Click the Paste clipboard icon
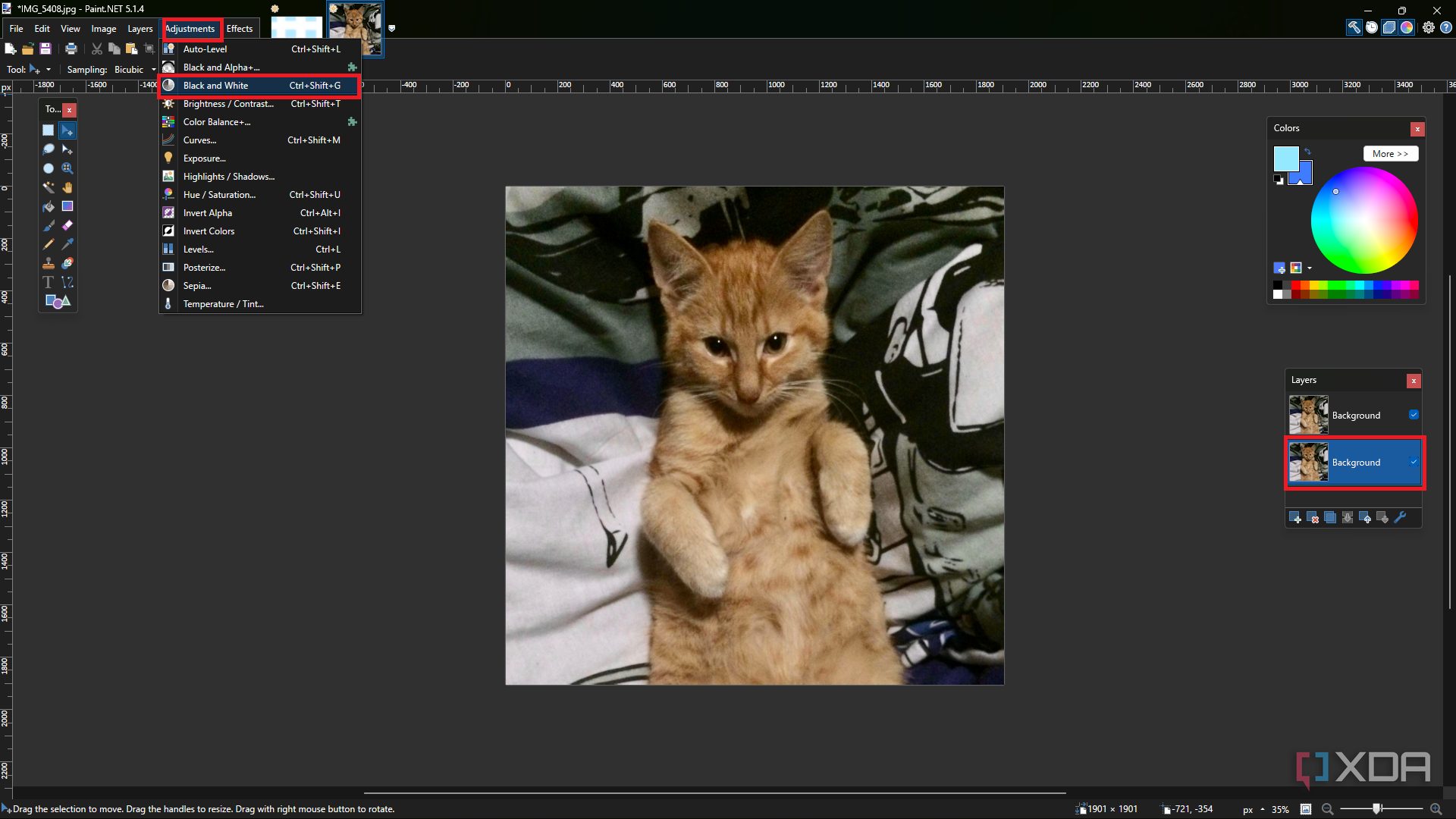 [132, 49]
